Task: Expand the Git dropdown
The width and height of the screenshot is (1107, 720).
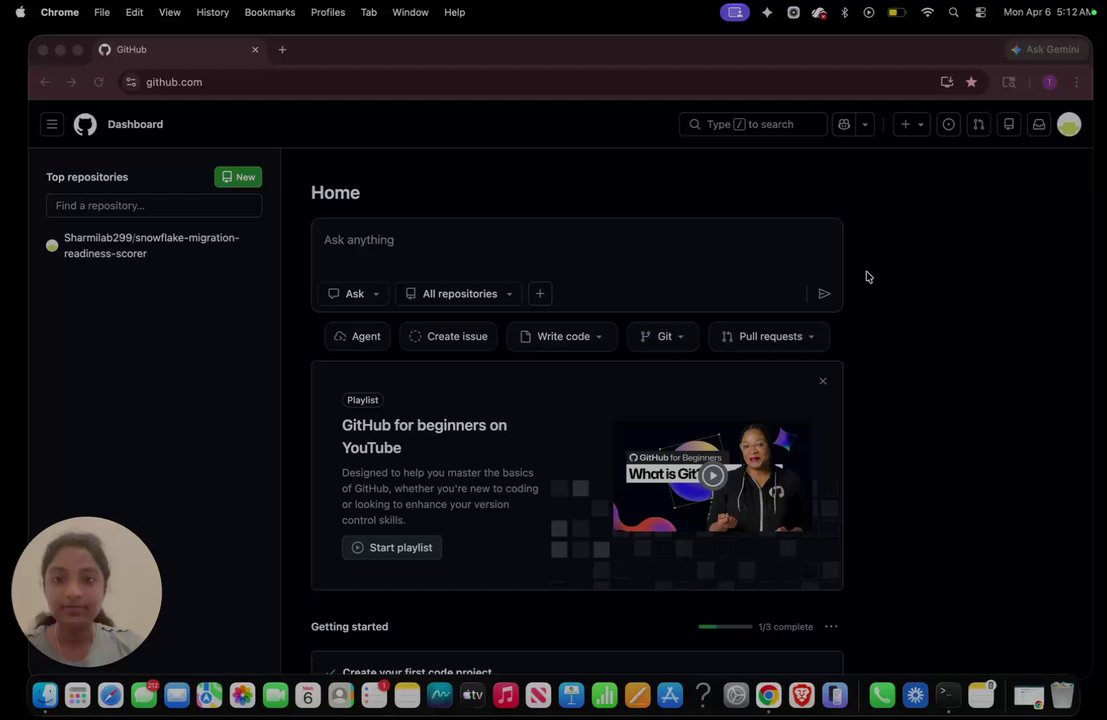Action: tap(662, 337)
